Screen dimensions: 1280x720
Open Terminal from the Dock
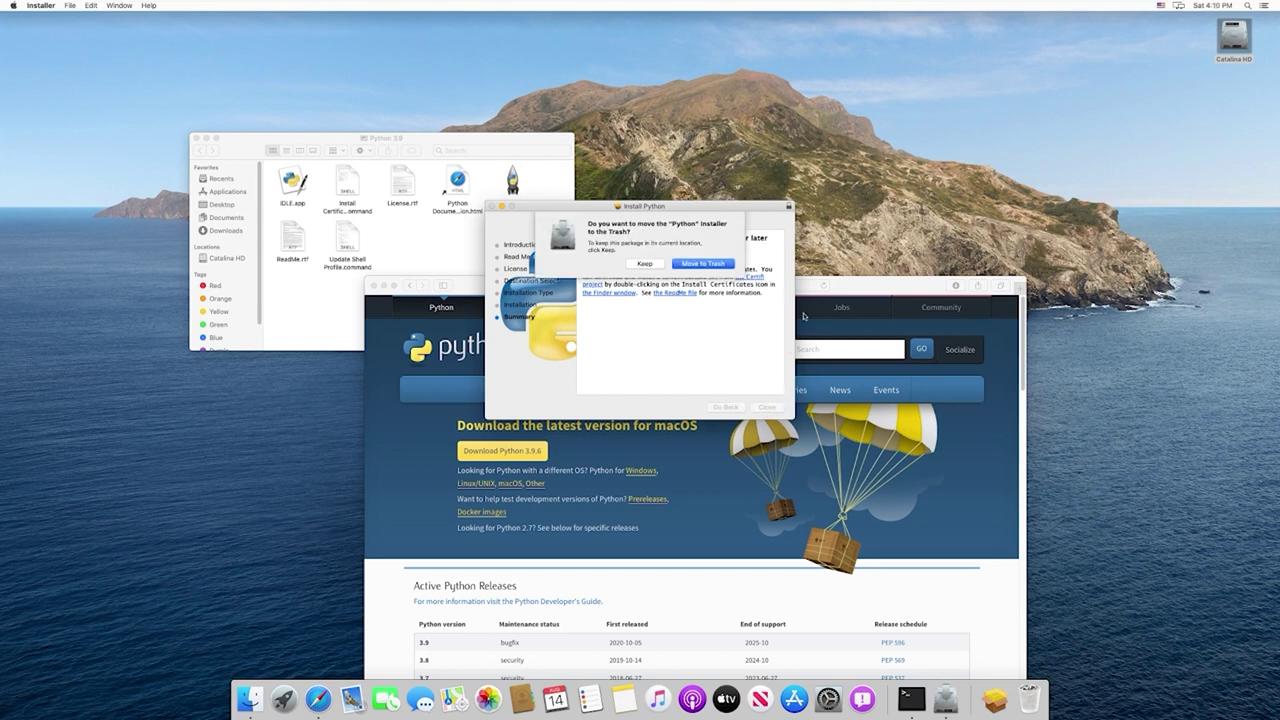[x=911, y=698]
